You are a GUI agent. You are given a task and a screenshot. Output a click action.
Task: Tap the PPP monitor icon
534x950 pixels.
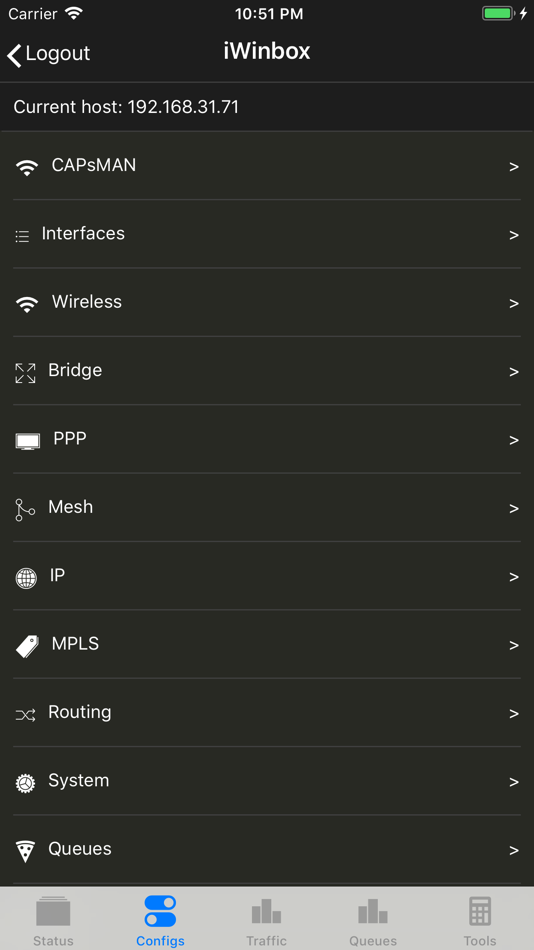pos(27,441)
